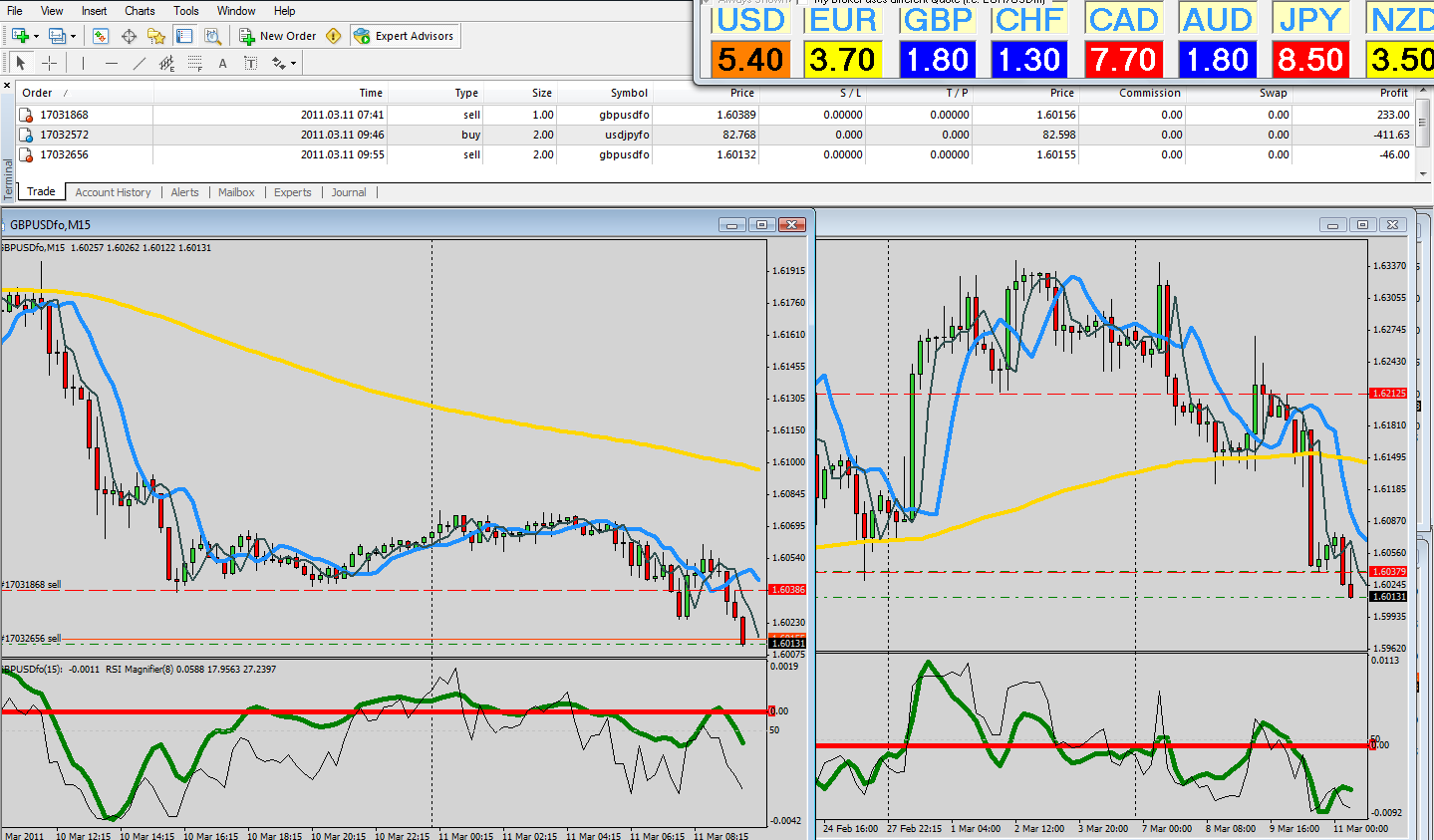Click the terminal scrollbar up arrow
The width and height of the screenshot is (1434, 840).
click(1424, 92)
